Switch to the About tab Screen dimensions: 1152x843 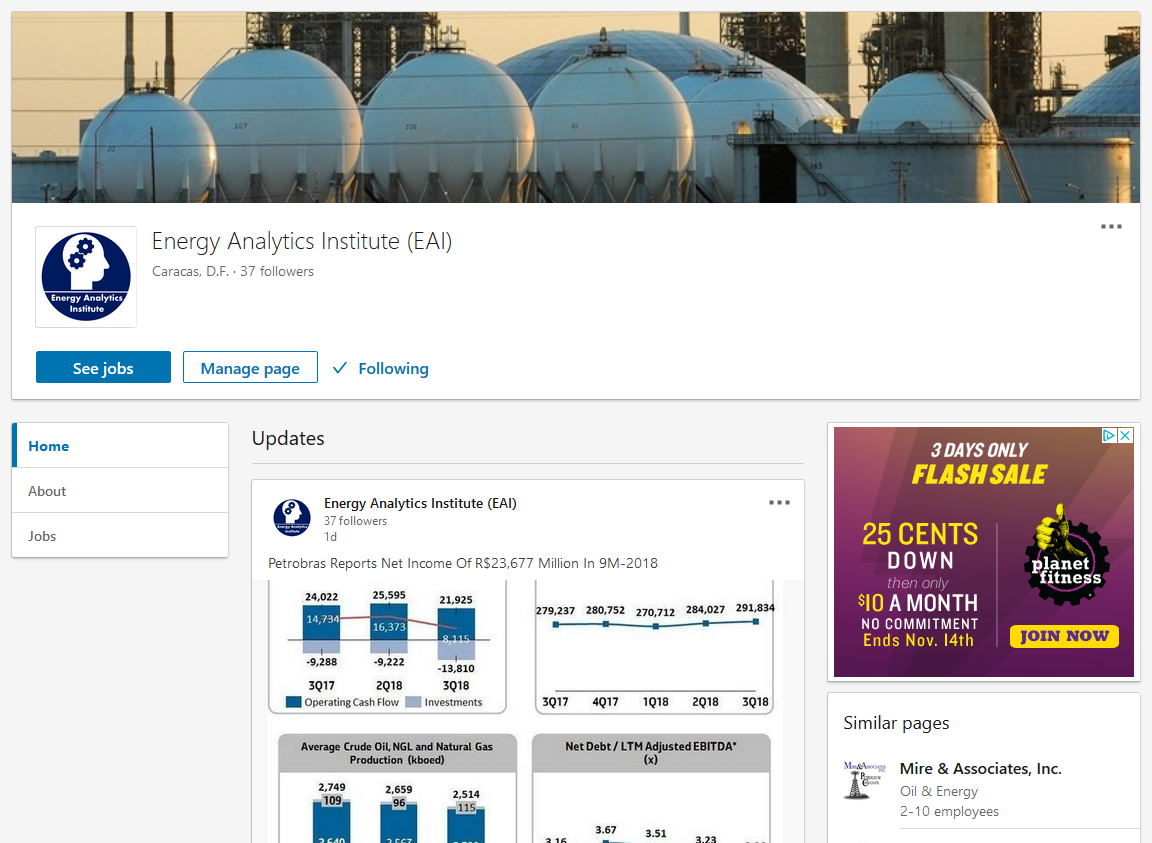[47, 491]
